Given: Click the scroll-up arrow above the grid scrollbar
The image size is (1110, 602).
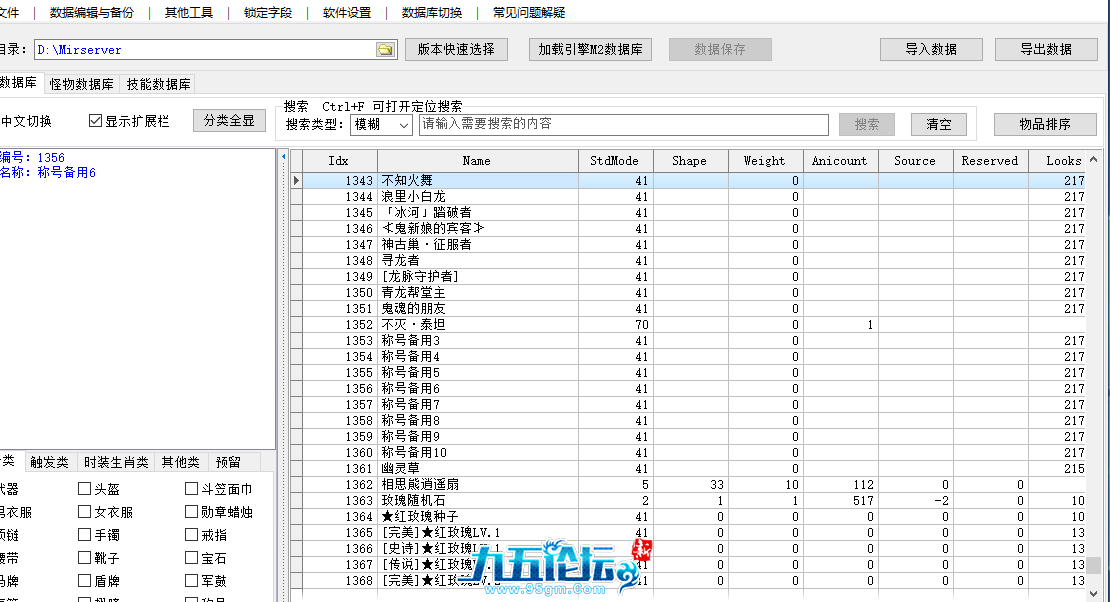Looking at the screenshot, I should tap(1094, 160).
